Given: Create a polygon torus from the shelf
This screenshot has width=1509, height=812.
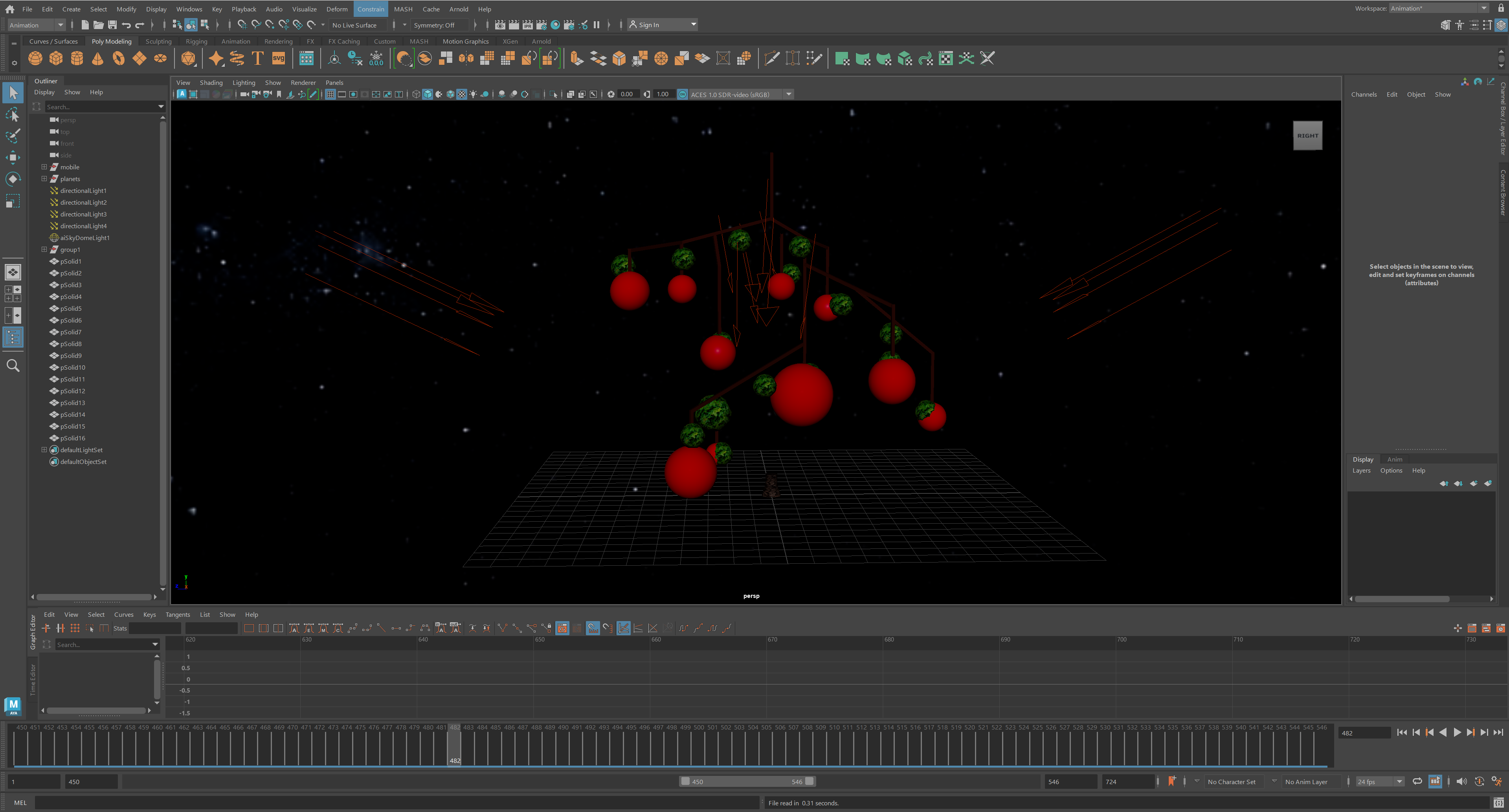Looking at the screenshot, I should [119, 59].
